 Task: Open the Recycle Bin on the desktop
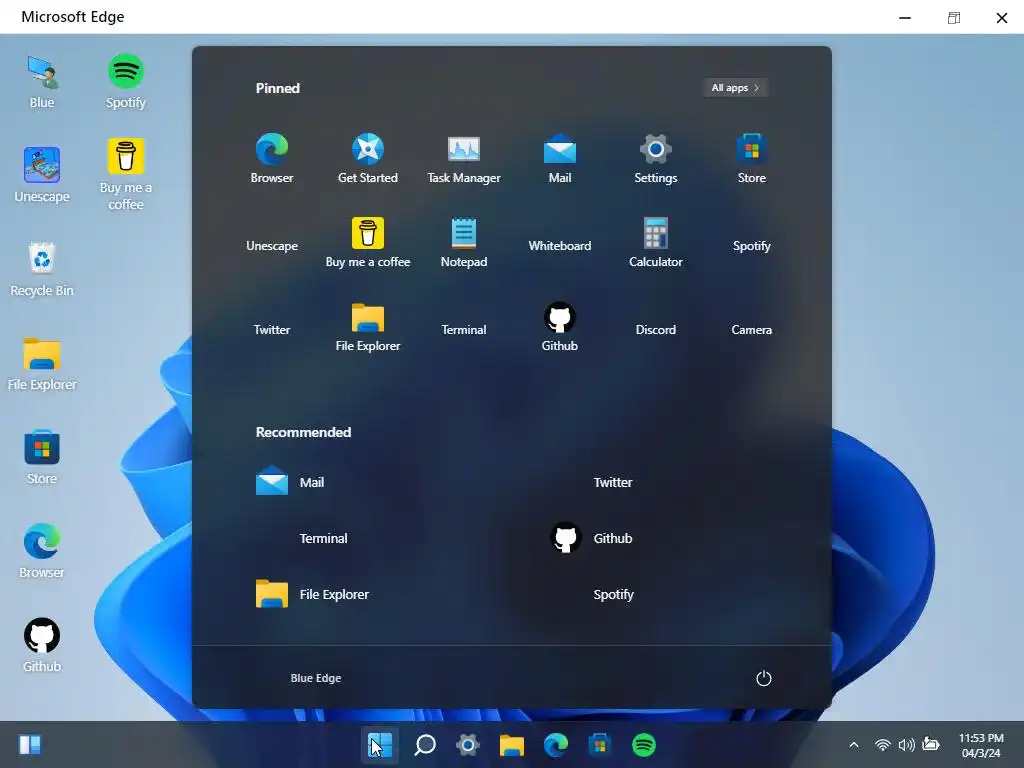(42, 269)
